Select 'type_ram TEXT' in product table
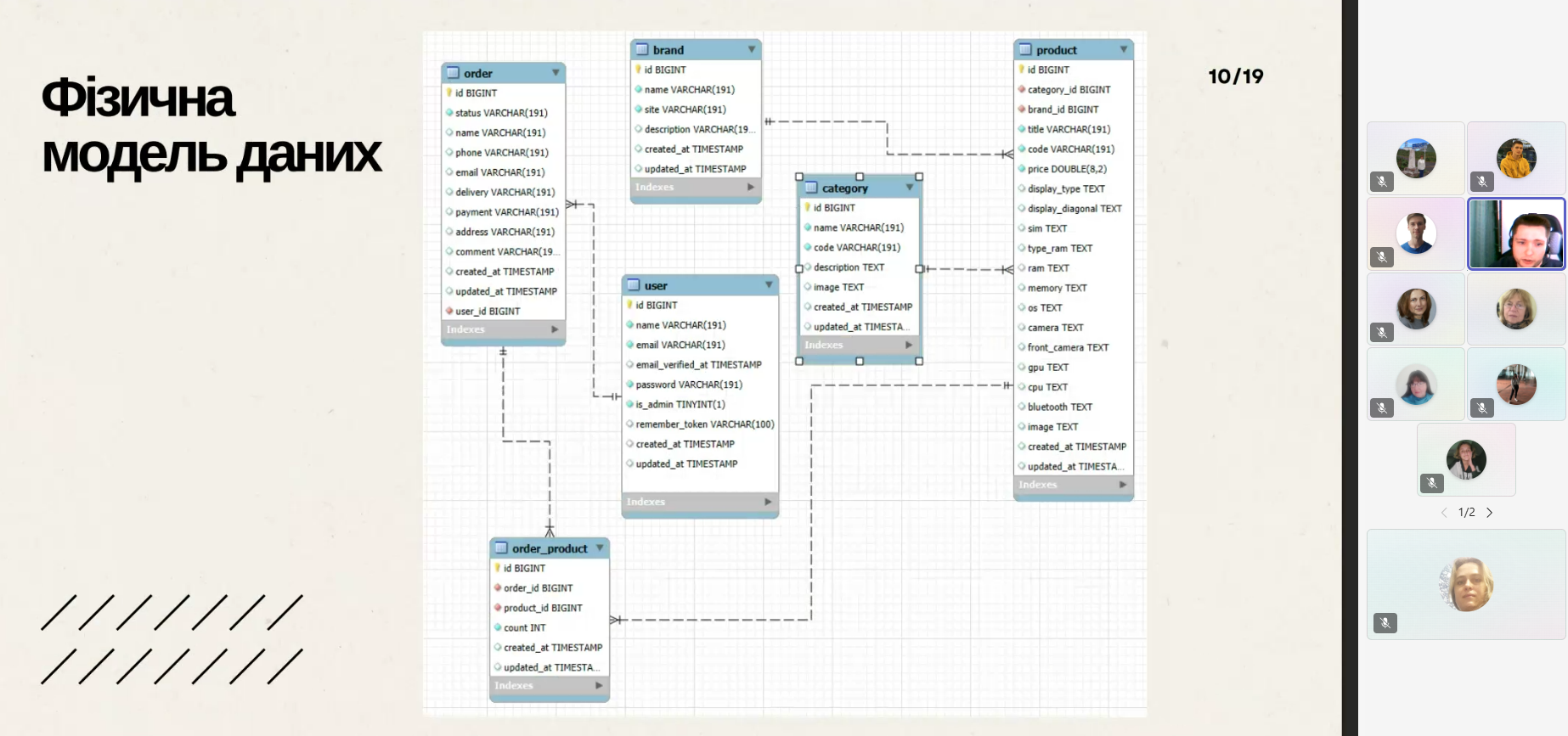The image size is (1568, 736). 1060,248
